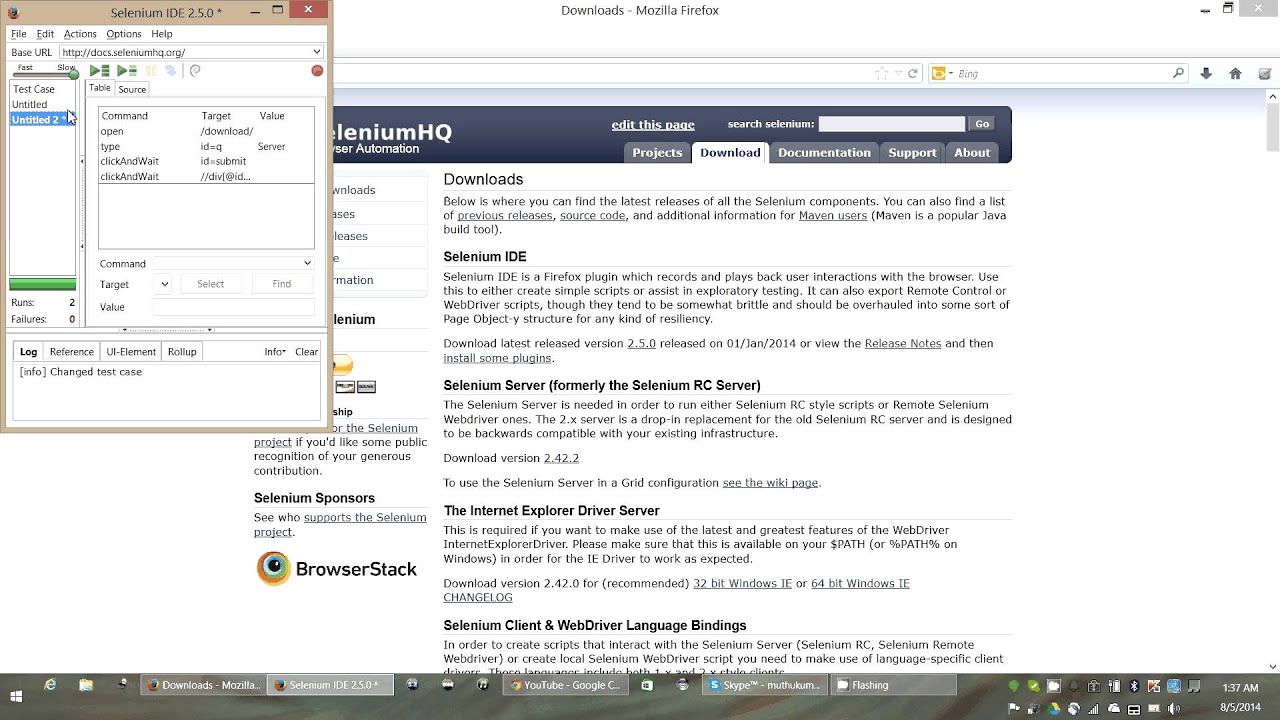The image size is (1280, 720).
Task: Open the Target dropdown arrow
Action: (164, 284)
